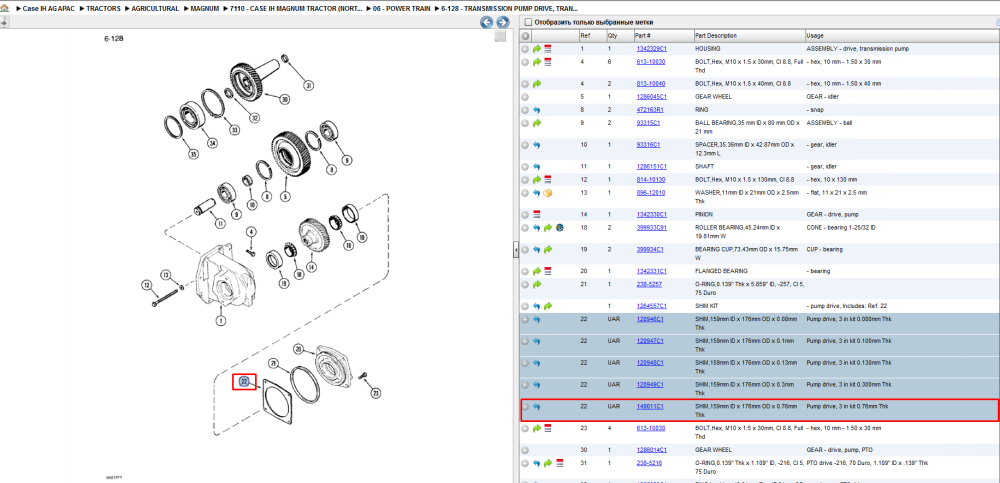
Task: Collapse panel using the splitter arrow handle
Action: pos(516,251)
